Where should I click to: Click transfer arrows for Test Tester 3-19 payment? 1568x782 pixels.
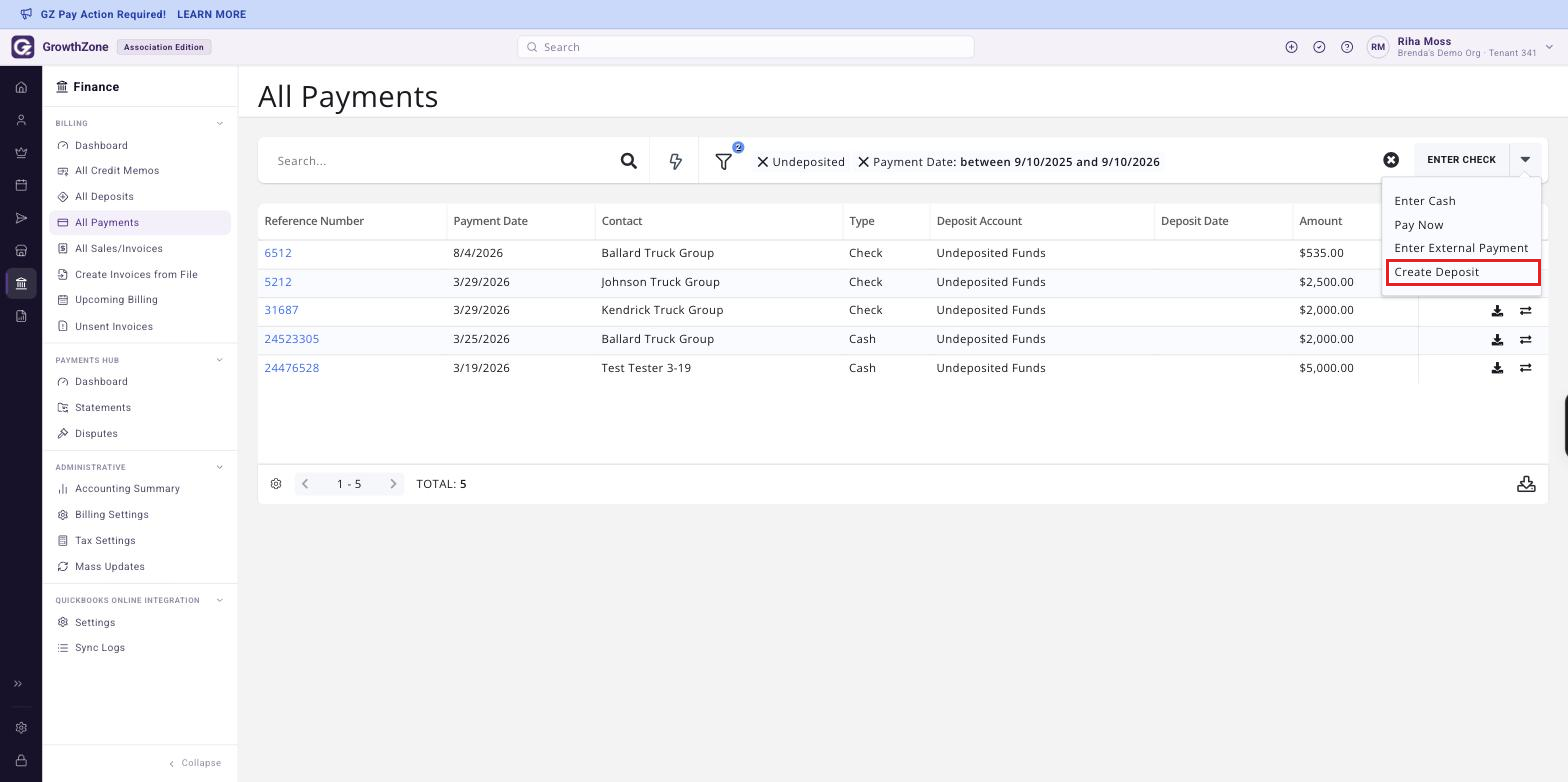1525,368
